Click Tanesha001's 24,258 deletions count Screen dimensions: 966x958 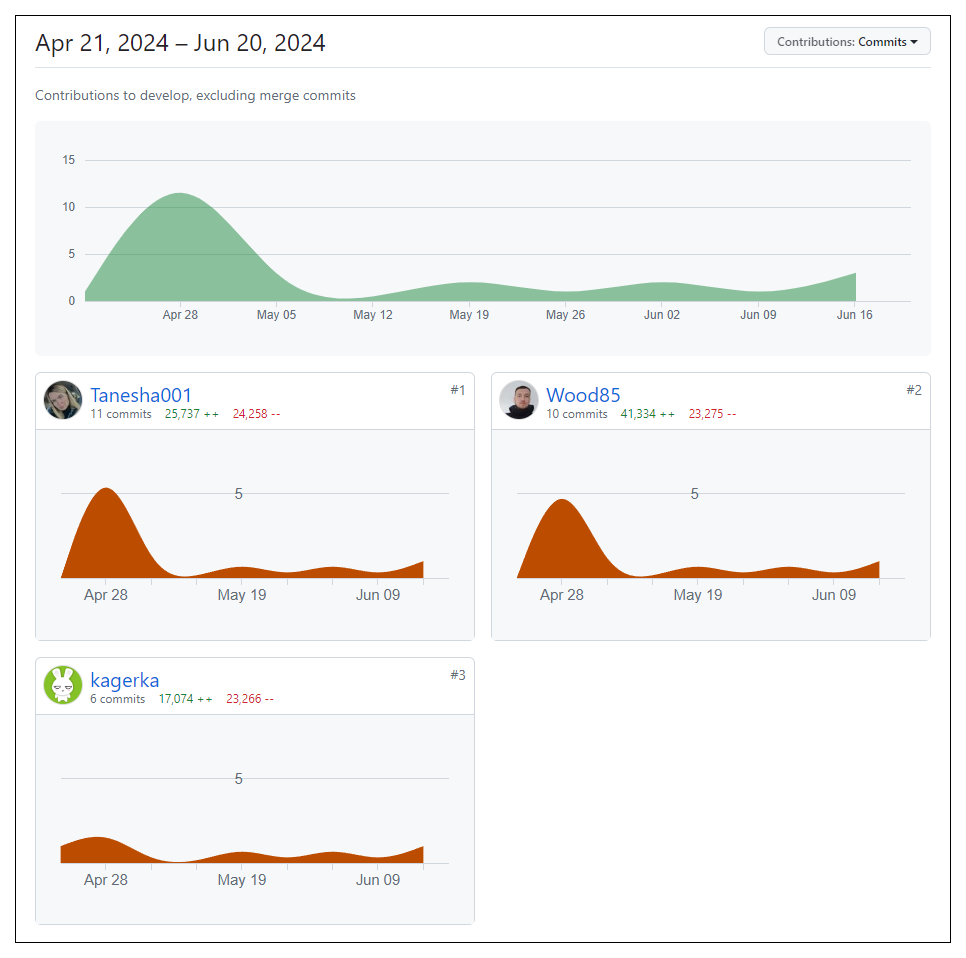[x=256, y=414]
